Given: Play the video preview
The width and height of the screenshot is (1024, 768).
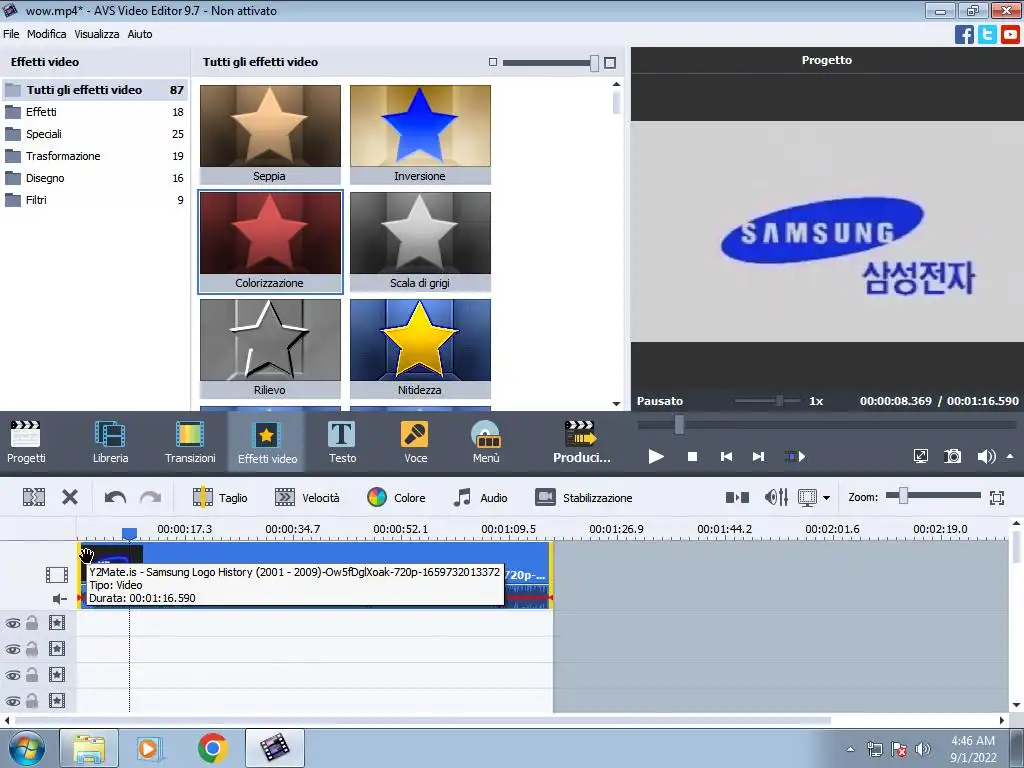Looking at the screenshot, I should click(656, 456).
